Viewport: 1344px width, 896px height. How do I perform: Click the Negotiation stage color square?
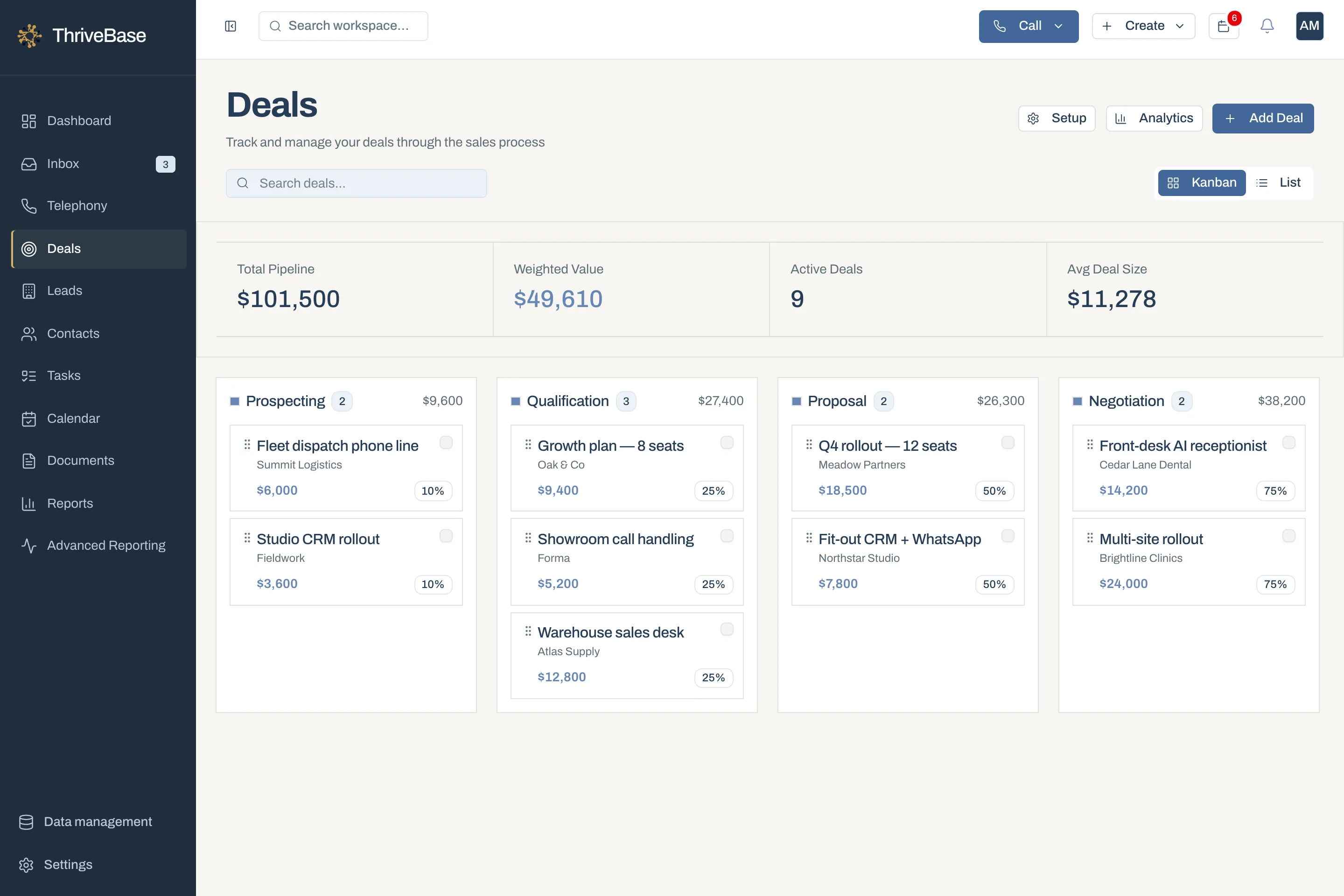pyautogui.click(x=1077, y=401)
